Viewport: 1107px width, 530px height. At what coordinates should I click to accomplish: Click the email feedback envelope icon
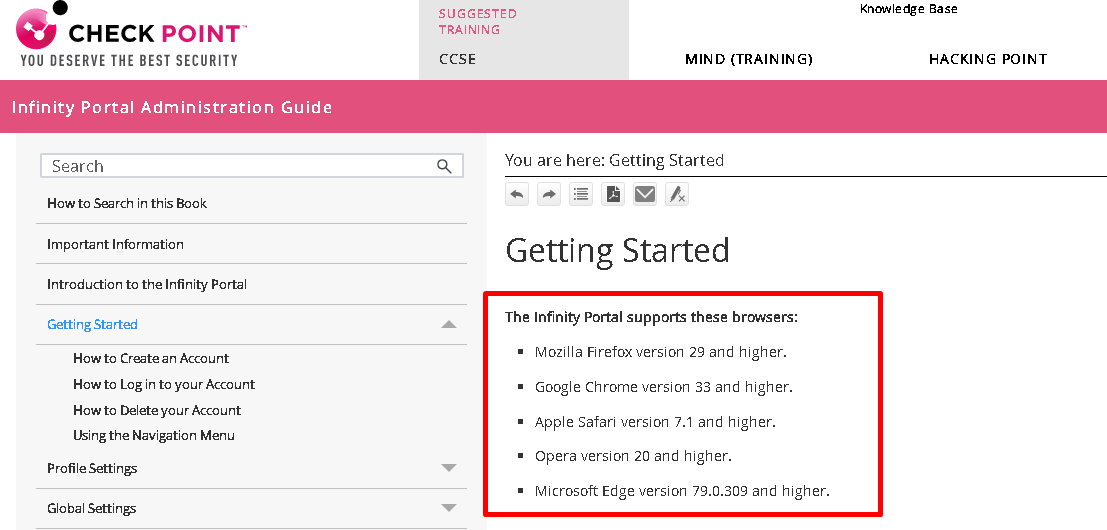tap(645, 194)
